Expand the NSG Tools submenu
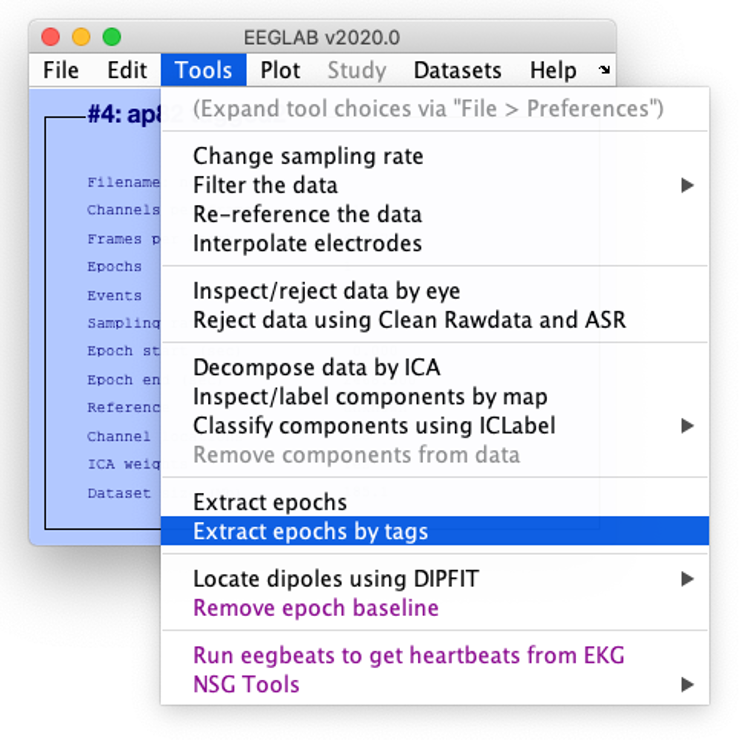 tap(246, 685)
